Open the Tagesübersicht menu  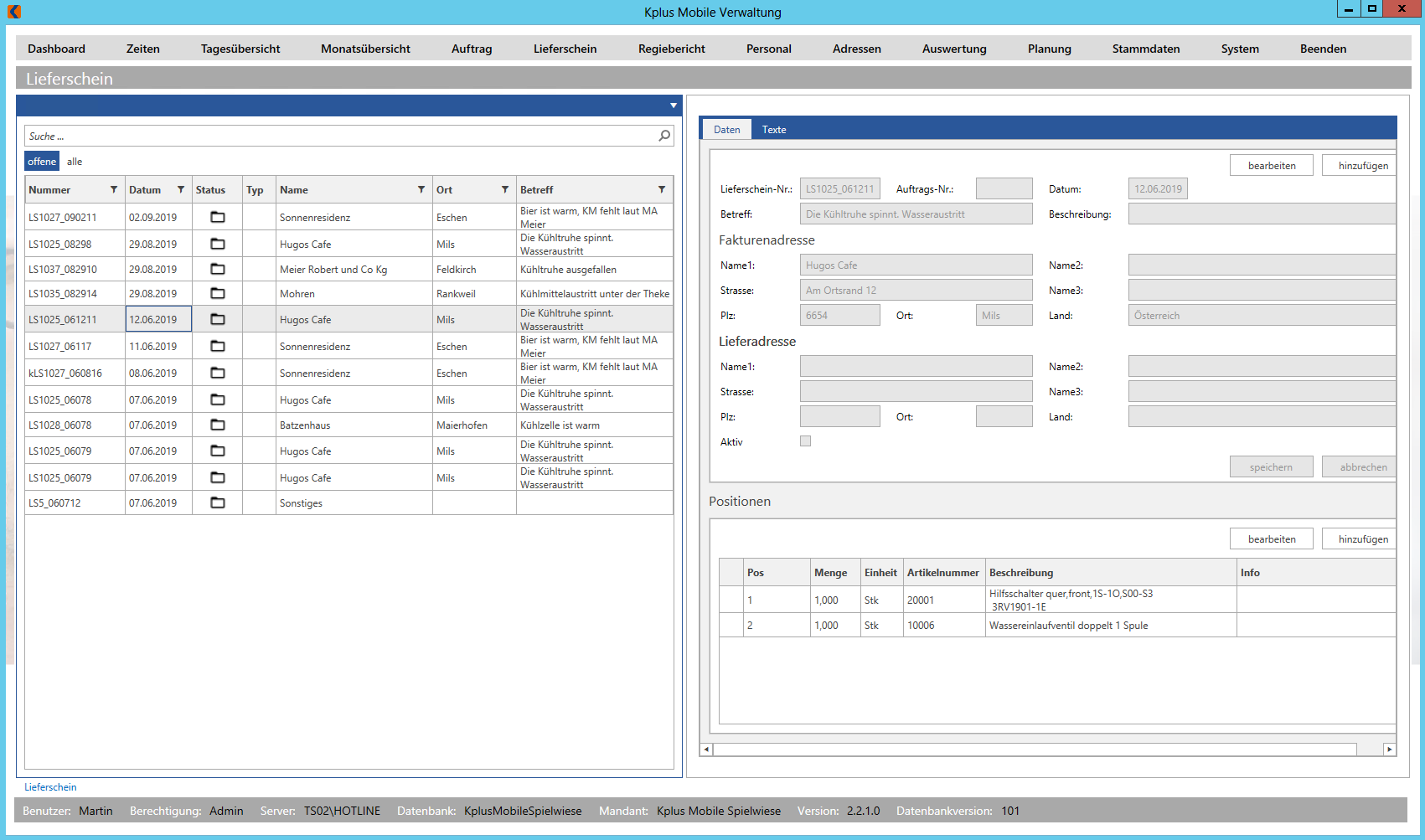click(240, 49)
